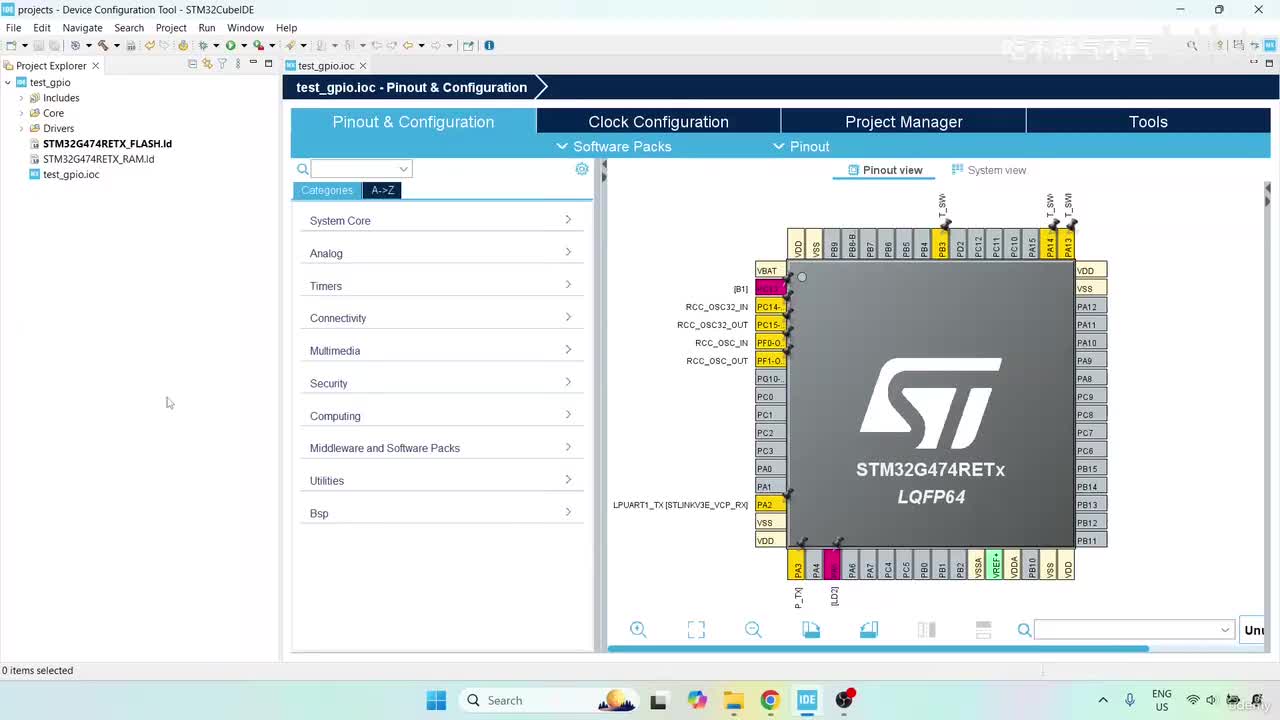Screen dimensions: 1280x720
Task: Select the PA2 pin on the chip
Action: coord(770,505)
